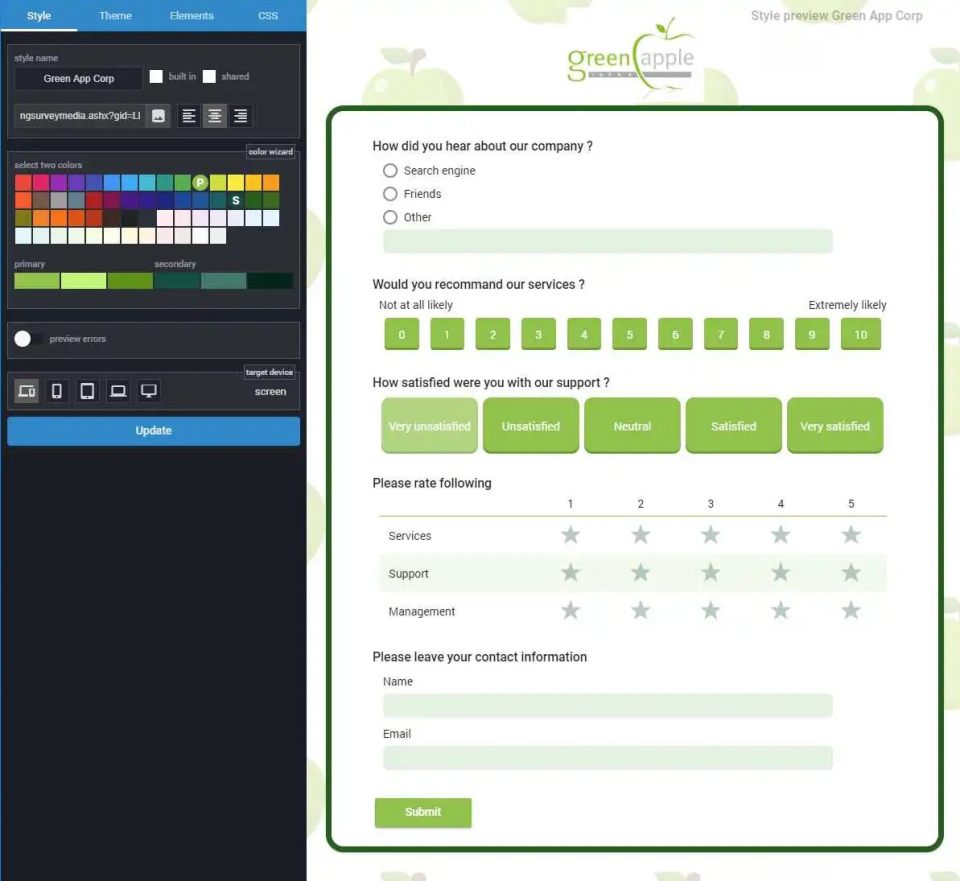Select the all-devices target device icon
960x881 pixels.
pyautogui.click(x=26, y=390)
